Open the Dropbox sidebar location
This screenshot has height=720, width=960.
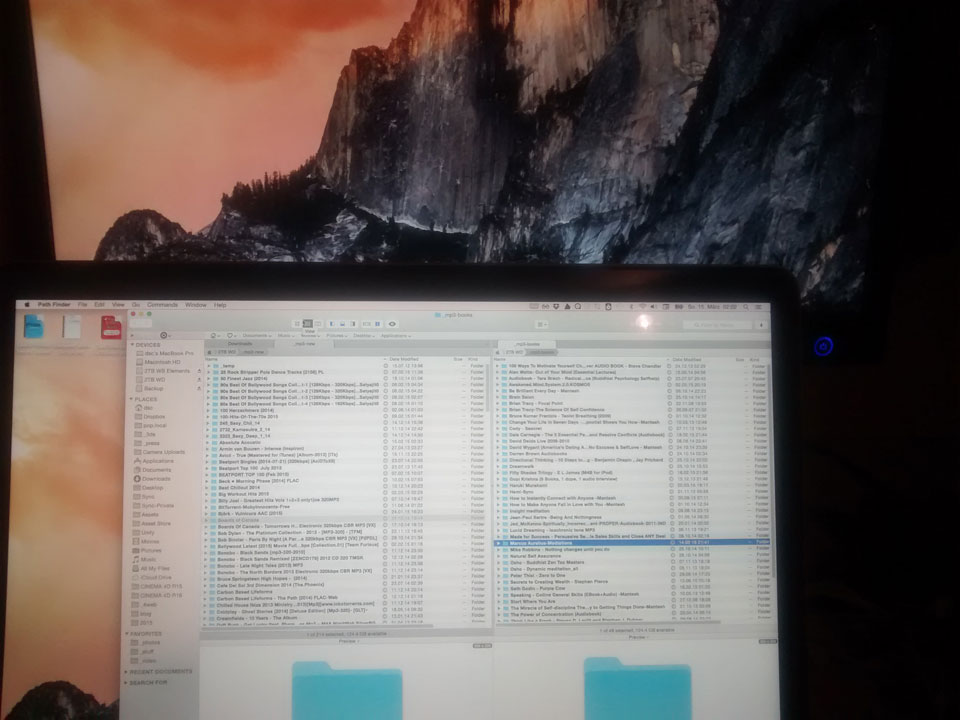(155, 415)
